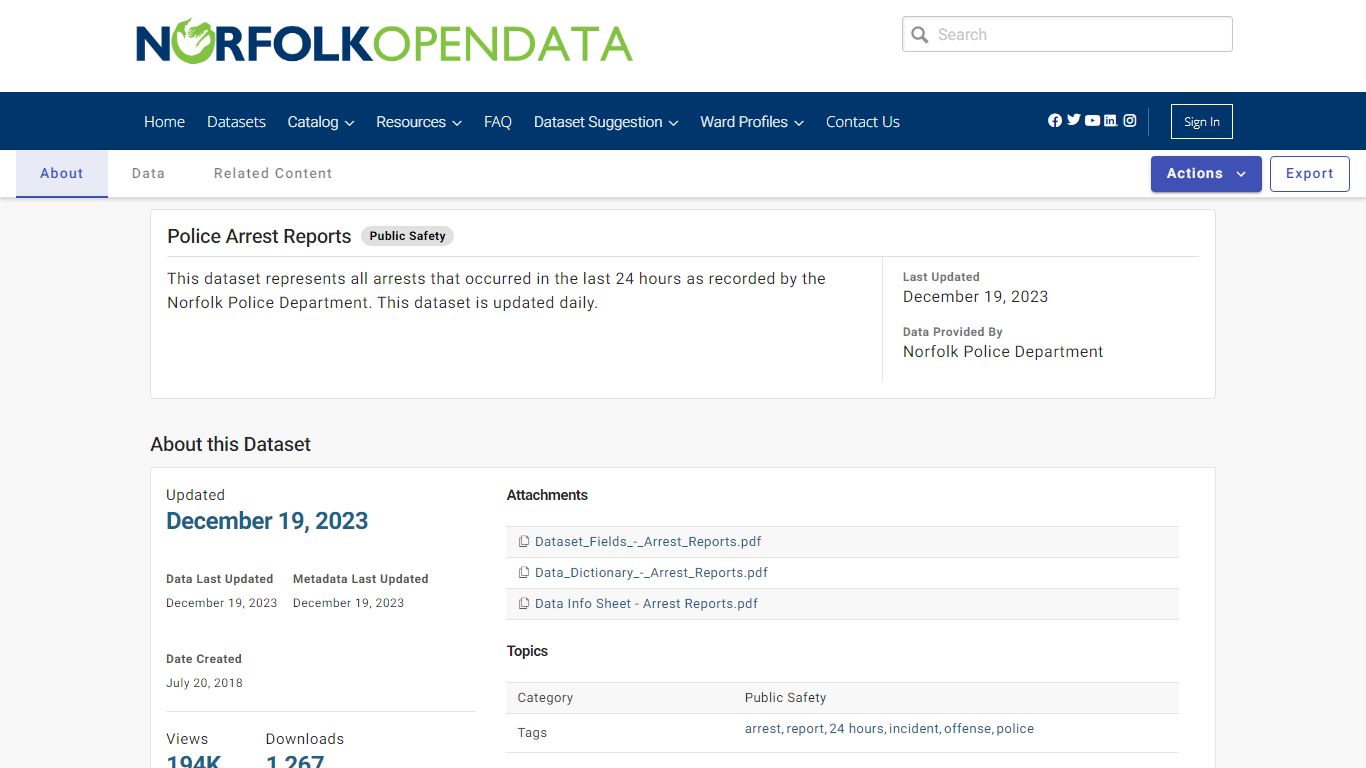The image size is (1366, 768).
Task: Click the search magnifier icon
Action: [919, 34]
